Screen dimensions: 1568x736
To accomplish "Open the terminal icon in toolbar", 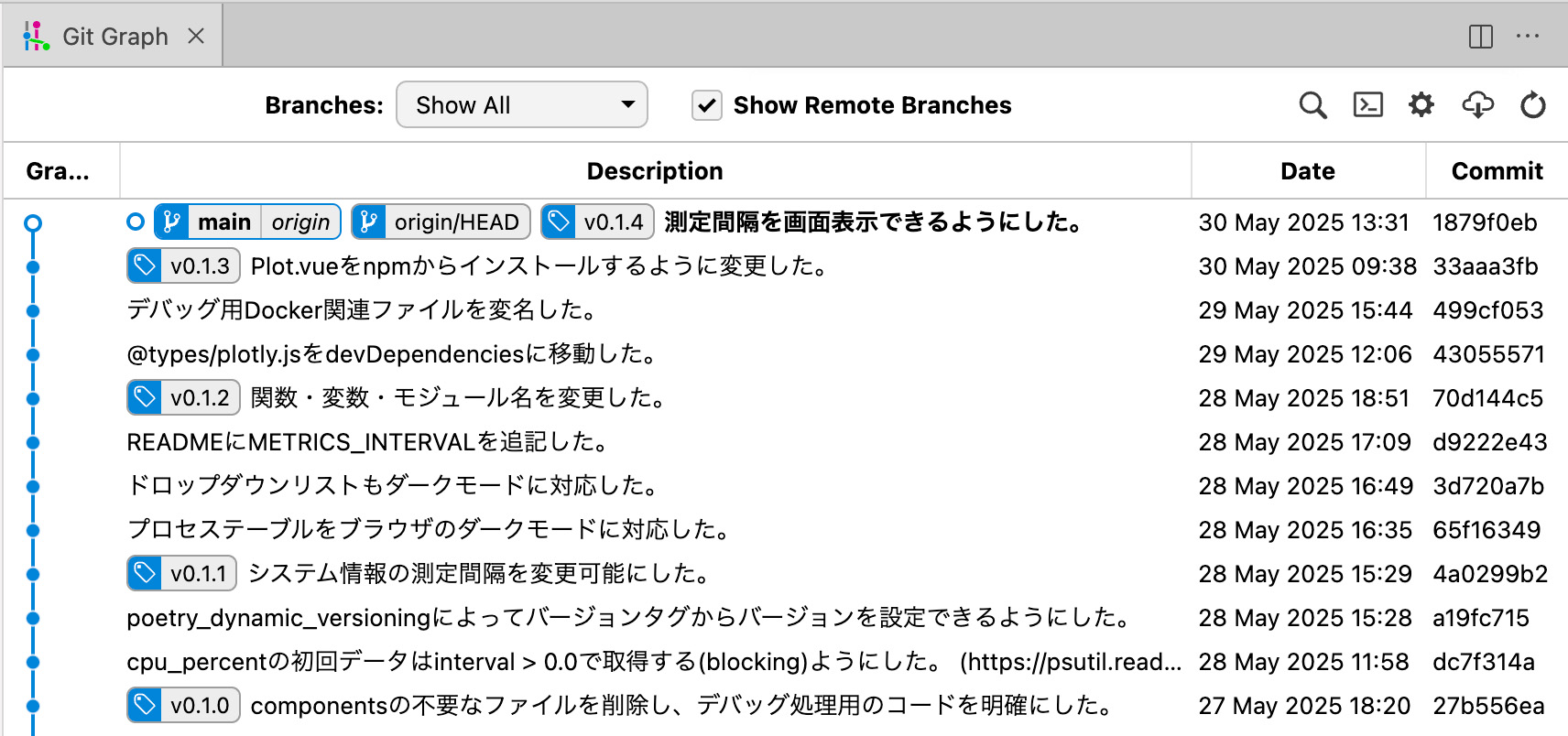I will pyautogui.click(x=1367, y=105).
